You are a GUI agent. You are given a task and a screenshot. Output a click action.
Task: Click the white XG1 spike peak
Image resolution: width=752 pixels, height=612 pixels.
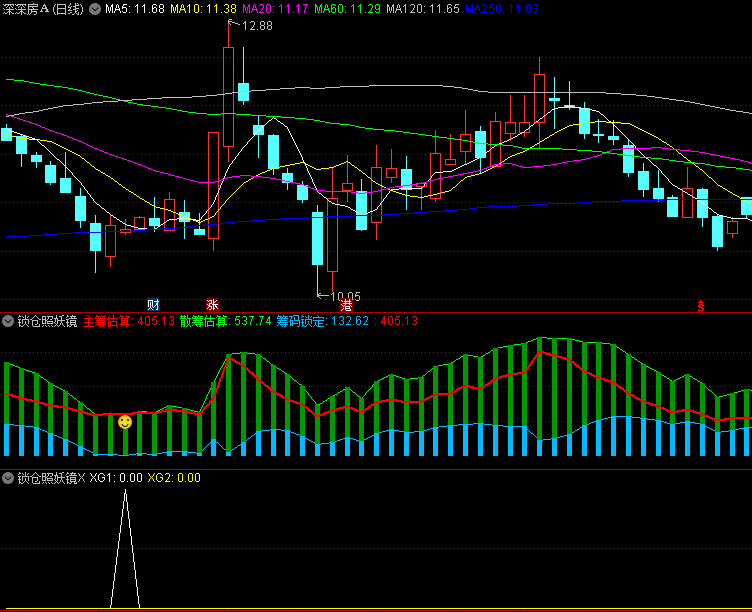click(x=125, y=491)
